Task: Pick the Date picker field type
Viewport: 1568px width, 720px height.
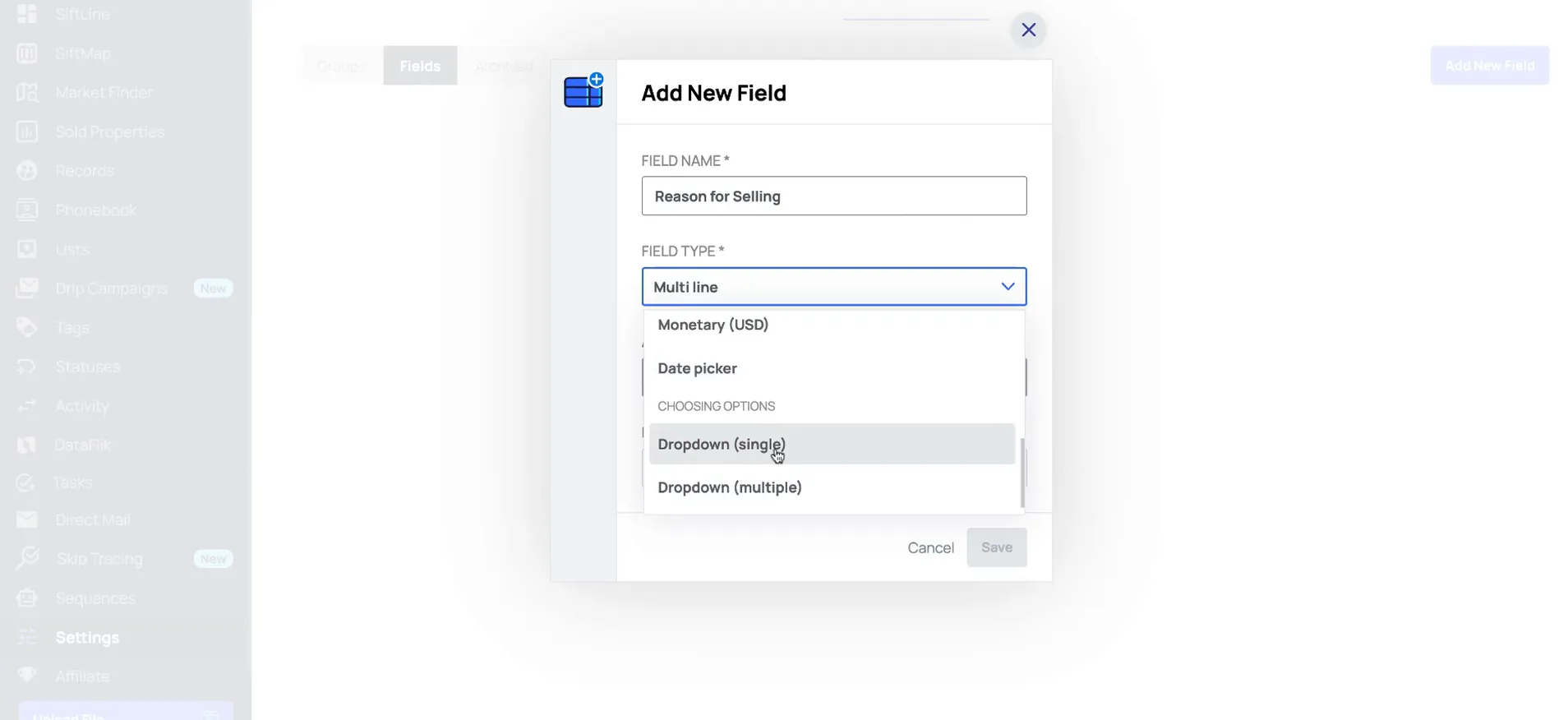Action: tap(832, 368)
